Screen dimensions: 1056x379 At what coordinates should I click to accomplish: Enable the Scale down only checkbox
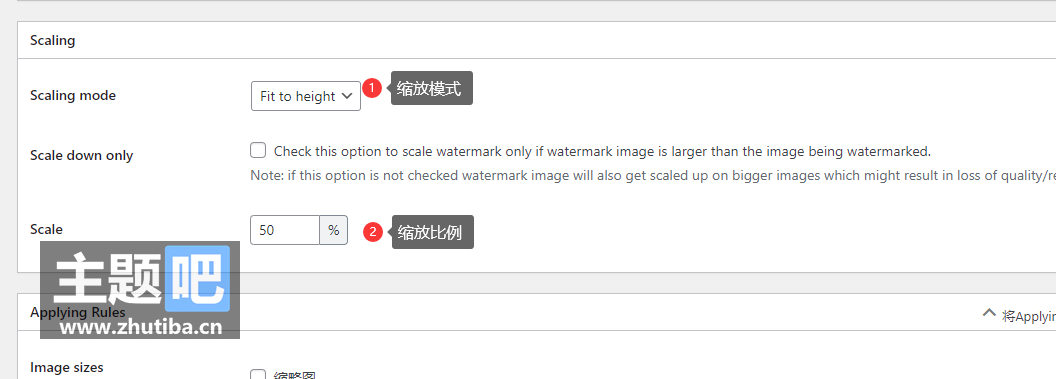[258, 150]
